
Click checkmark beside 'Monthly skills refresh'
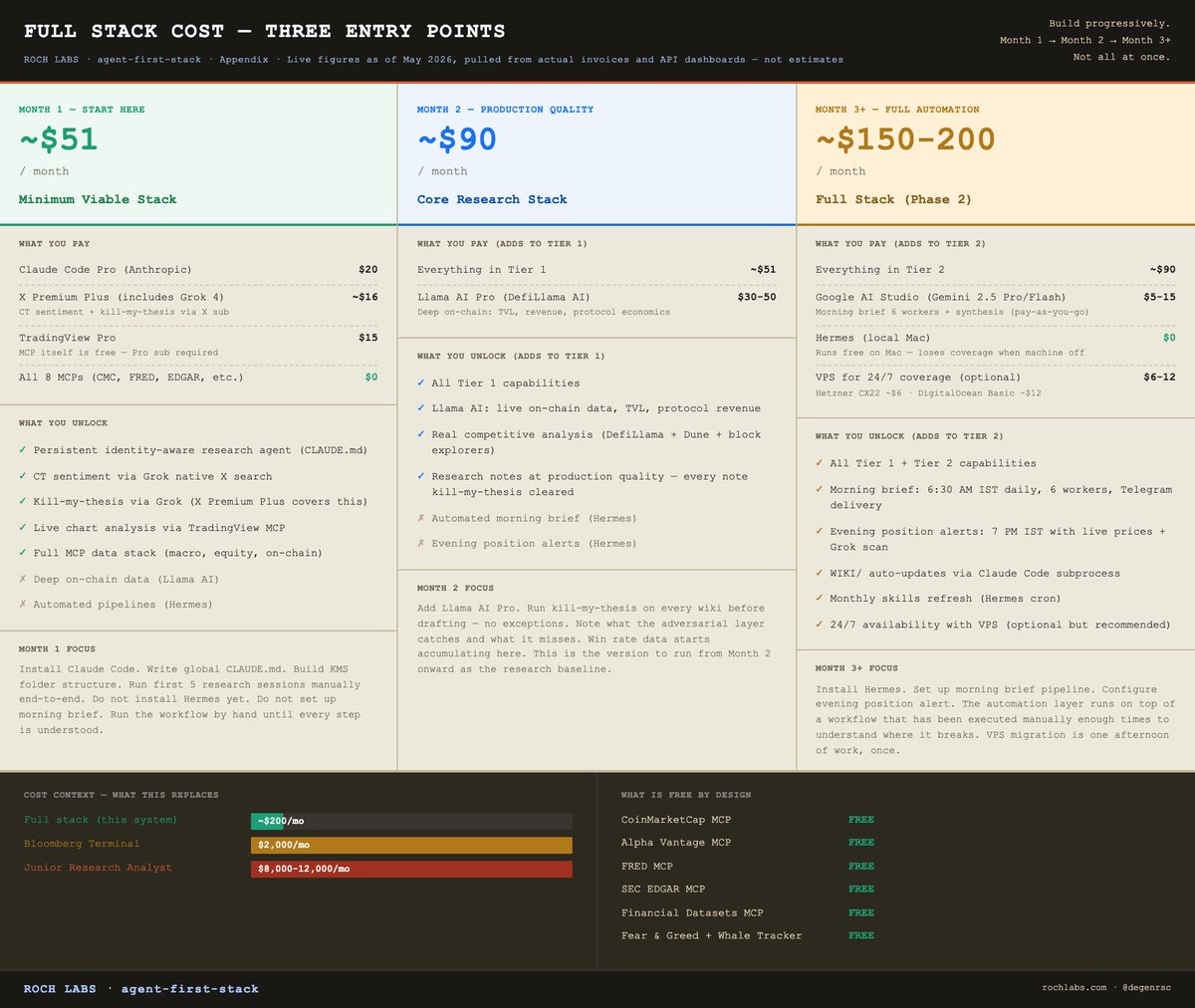[x=820, y=599]
